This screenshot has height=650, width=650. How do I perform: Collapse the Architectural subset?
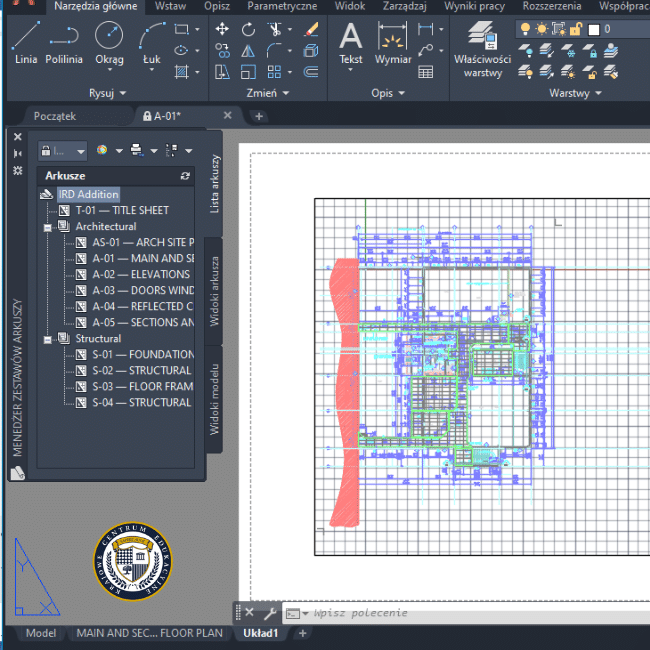[x=48, y=228]
